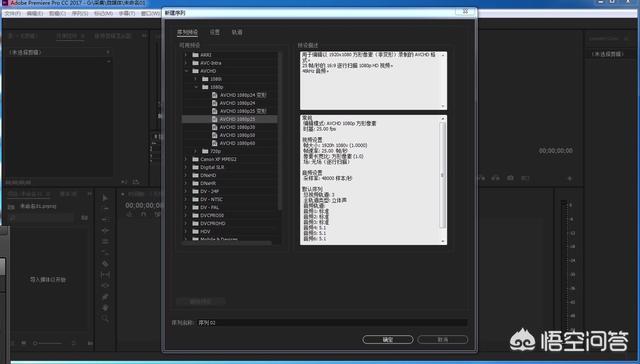This screenshot has width=640, height=364.
Task: Click the Export Frame camera icon
Action: point(510,178)
